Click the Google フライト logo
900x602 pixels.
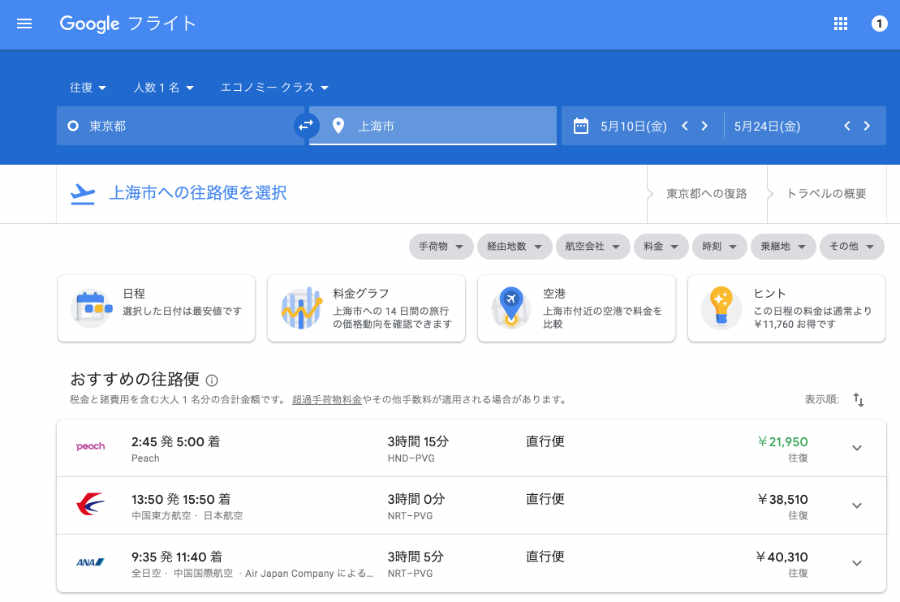128,24
